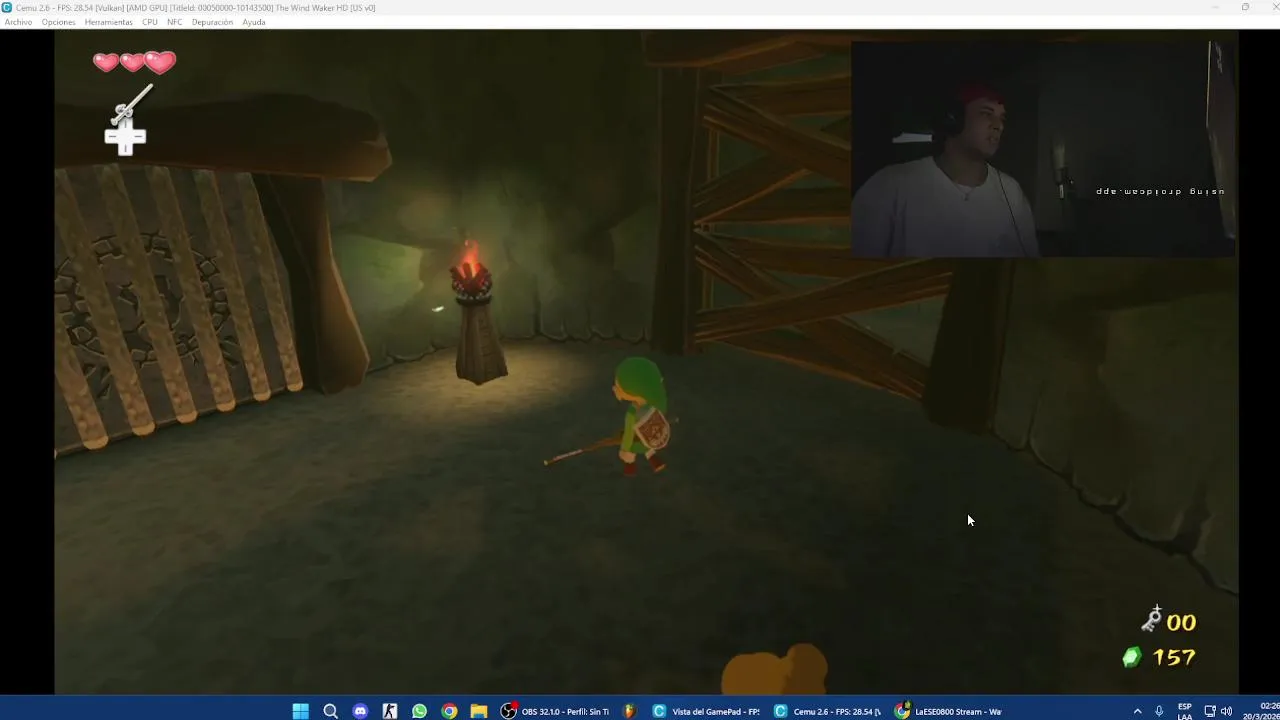Click the small key counter icon
The height and width of the screenshot is (720, 1280).
click(x=1151, y=620)
